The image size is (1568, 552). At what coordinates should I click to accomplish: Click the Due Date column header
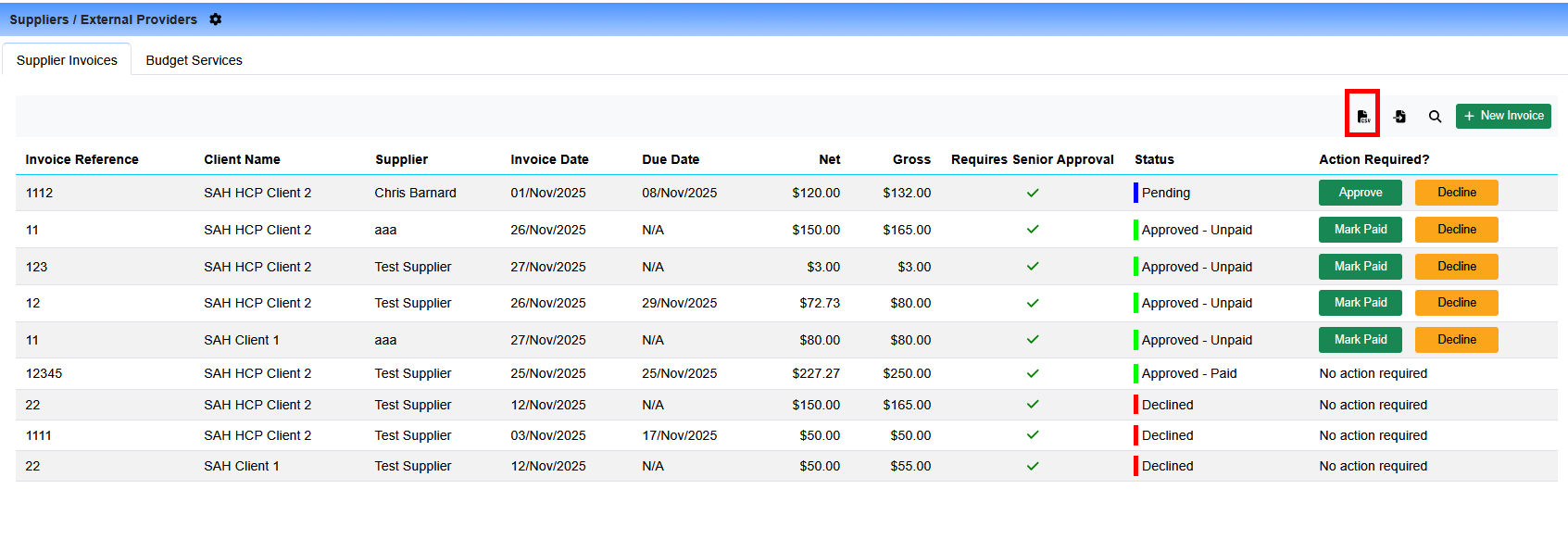tap(671, 159)
